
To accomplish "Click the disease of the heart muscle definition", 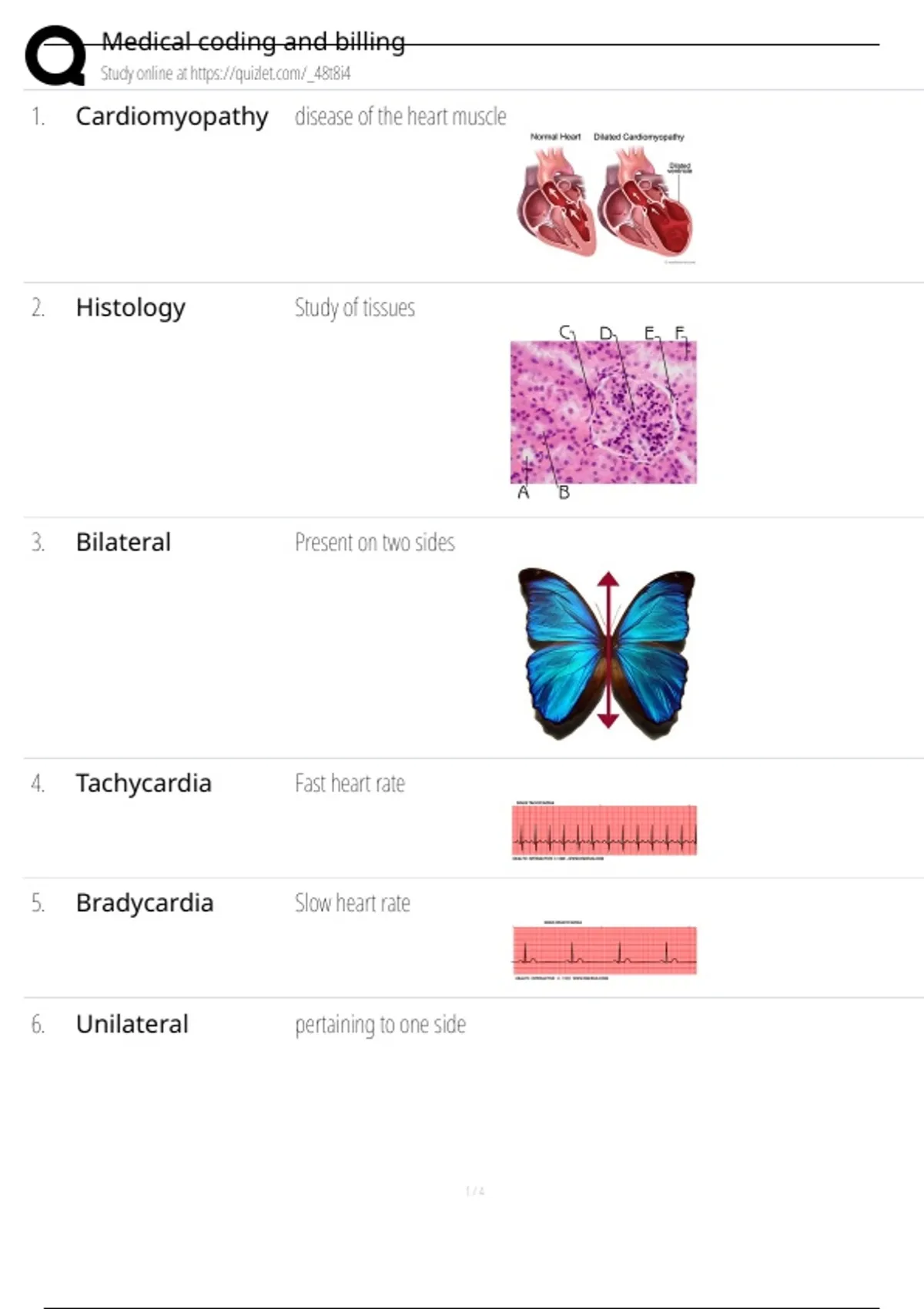I will (400, 117).
